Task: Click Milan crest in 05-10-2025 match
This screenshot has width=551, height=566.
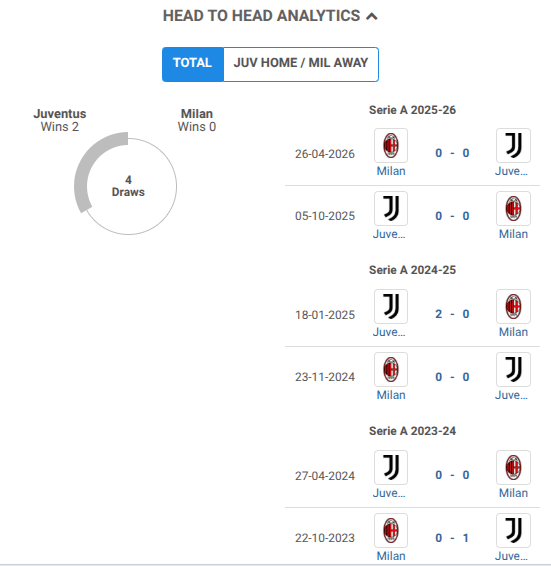Action: point(513,209)
